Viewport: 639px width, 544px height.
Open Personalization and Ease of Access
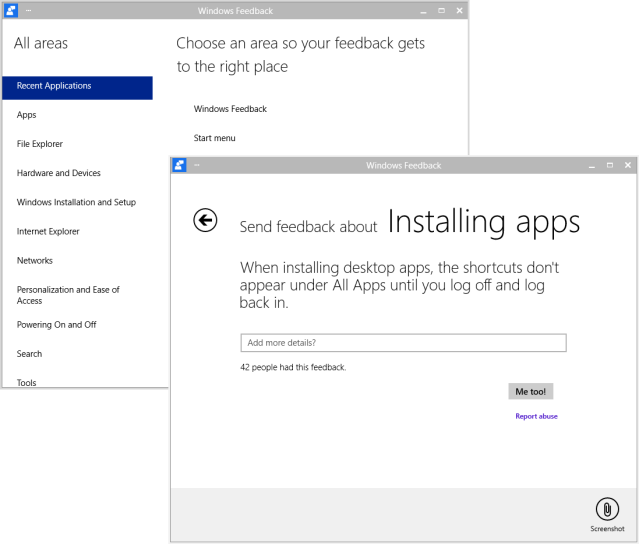pos(68,295)
